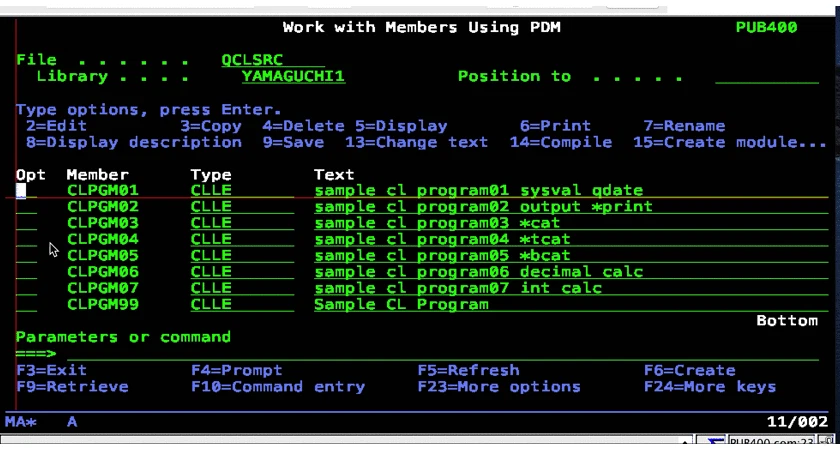This screenshot has height=450, width=840.
Task: Click text 'sample cl program03 *cat'
Action: point(437,222)
